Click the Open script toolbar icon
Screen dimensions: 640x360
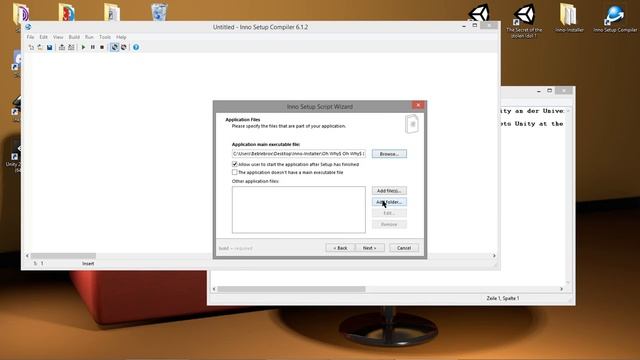click(x=40, y=47)
